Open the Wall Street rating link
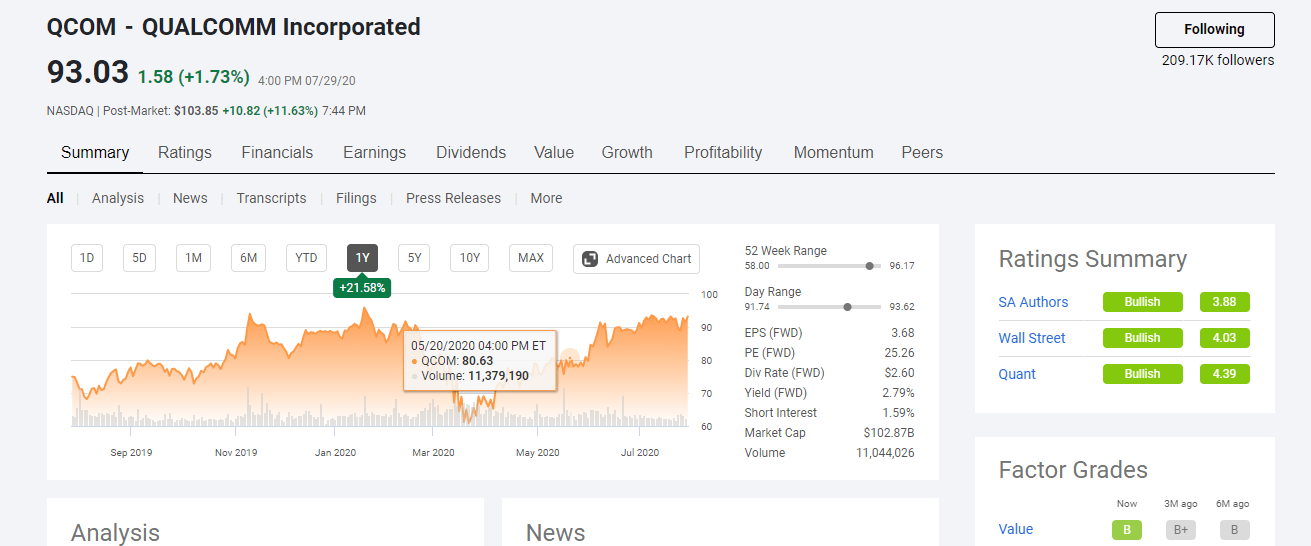Image resolution: width=1311 pixels, height=546 pixels. coord(1032,338)
